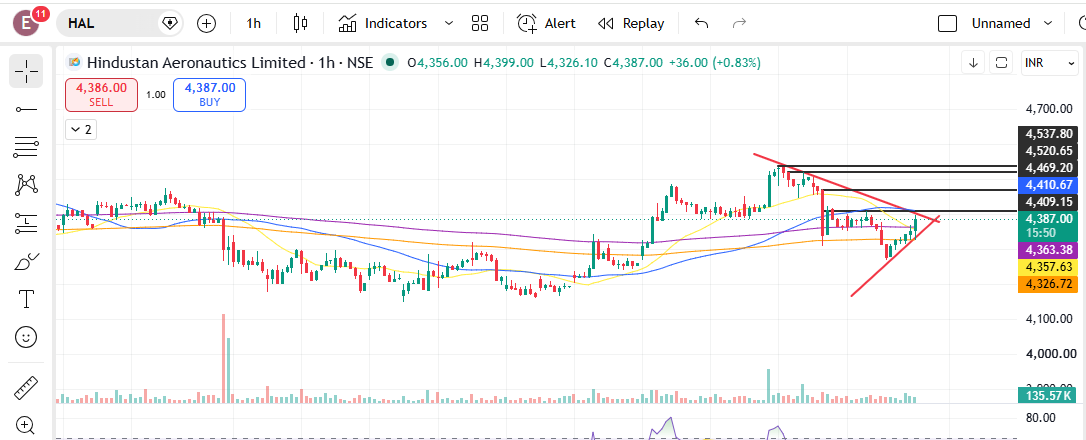This screenshot has width=1086, height=440.
Task: Click the 4,100.00 price scale value
Action: pos(1049,319)
